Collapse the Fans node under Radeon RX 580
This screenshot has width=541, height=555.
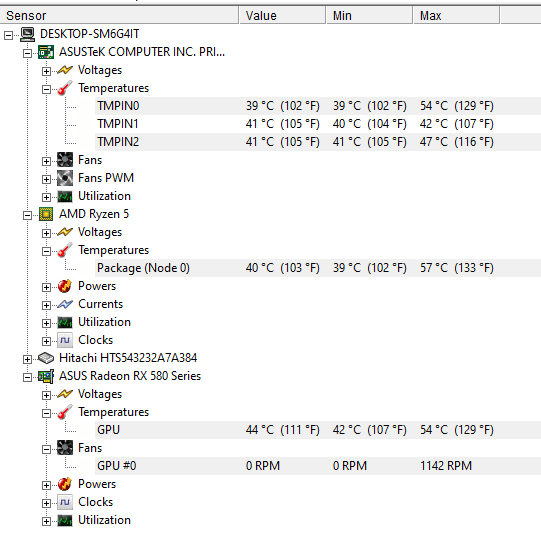tap(46, 449)
